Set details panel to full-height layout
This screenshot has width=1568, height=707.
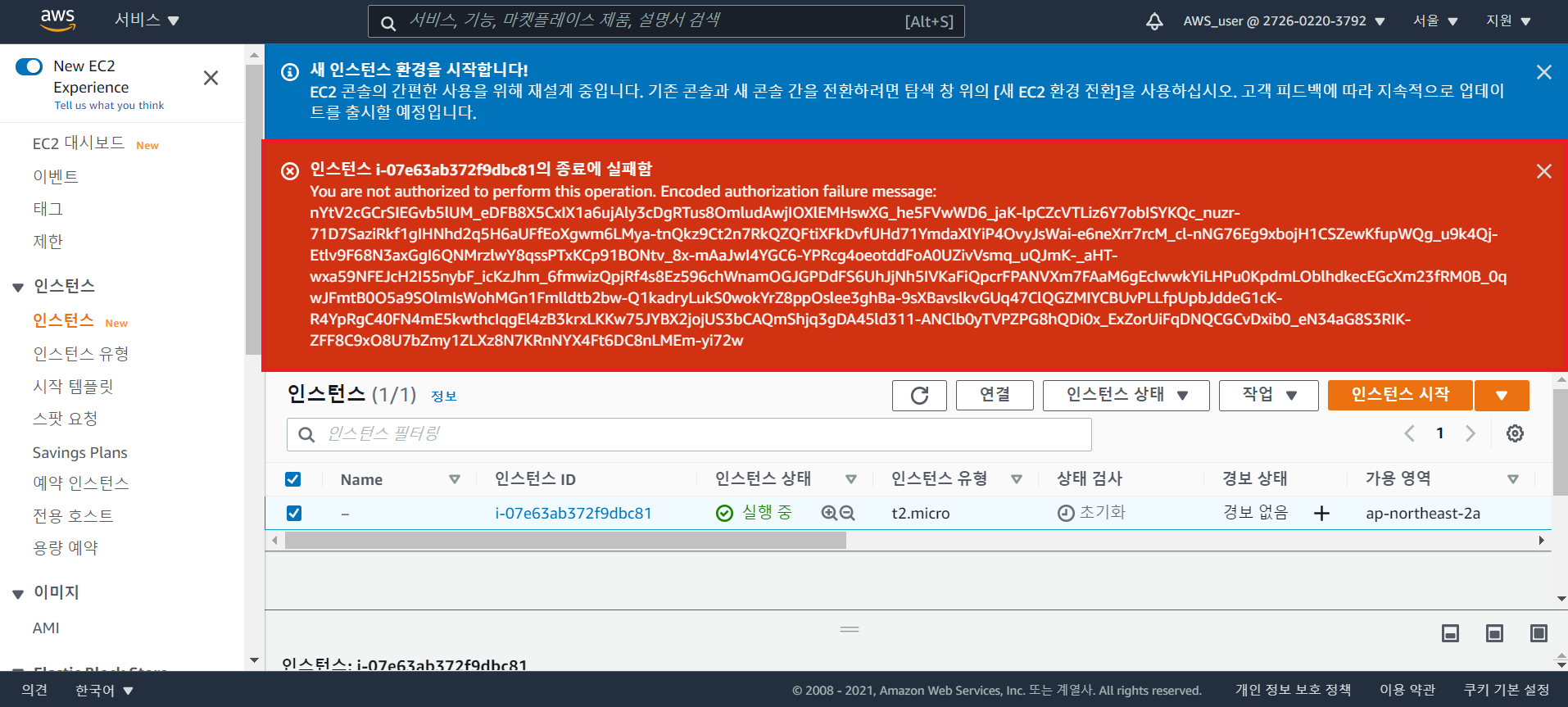(x=1539, y=633)
